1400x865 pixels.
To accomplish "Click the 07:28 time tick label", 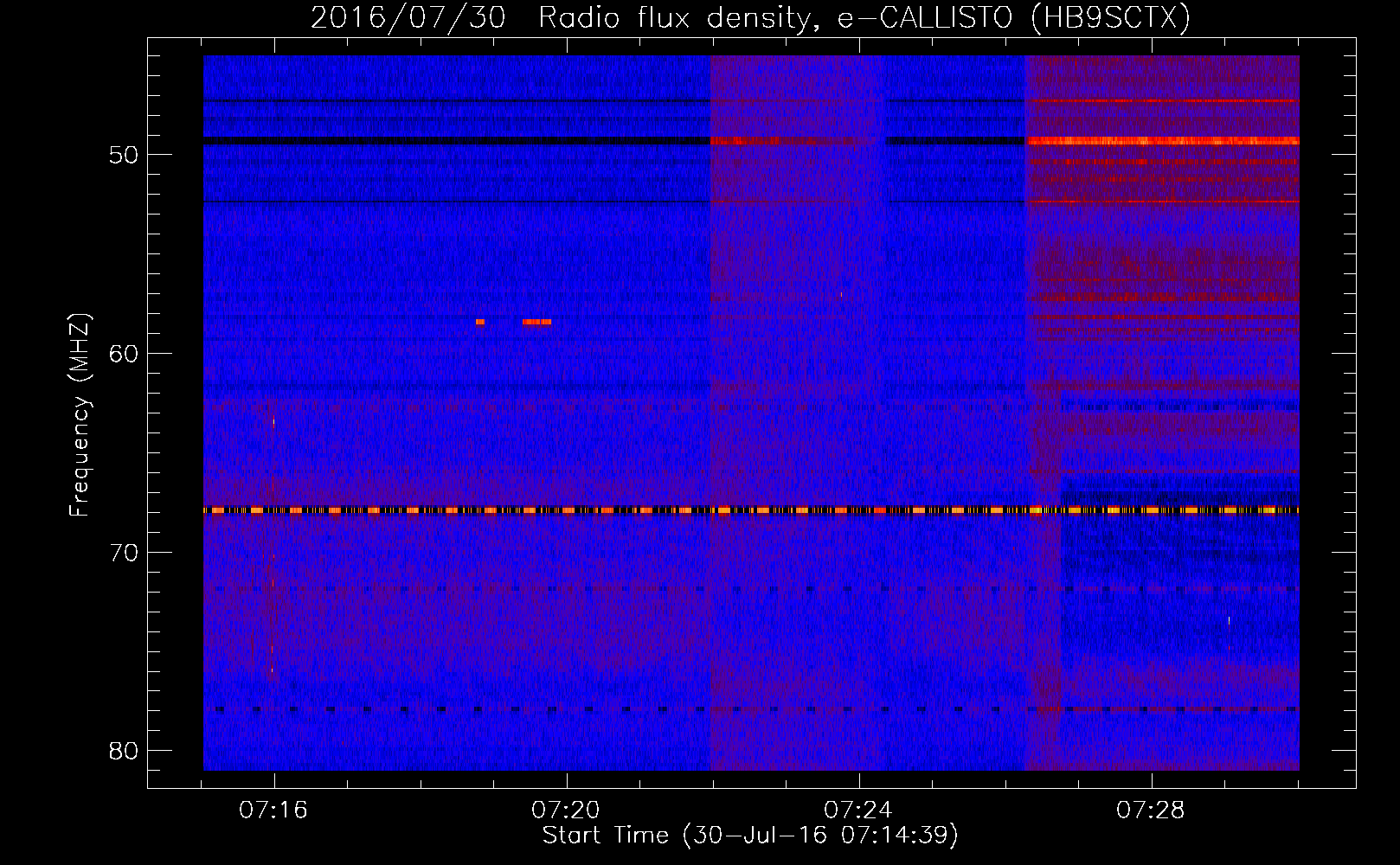I will click(x=1151, y=811).
